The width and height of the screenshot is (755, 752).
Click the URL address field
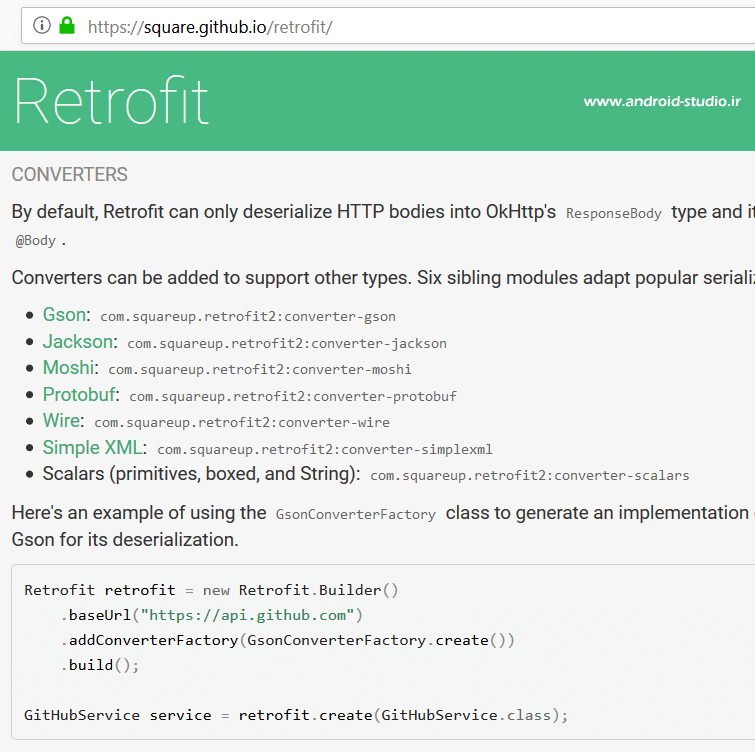388,26
